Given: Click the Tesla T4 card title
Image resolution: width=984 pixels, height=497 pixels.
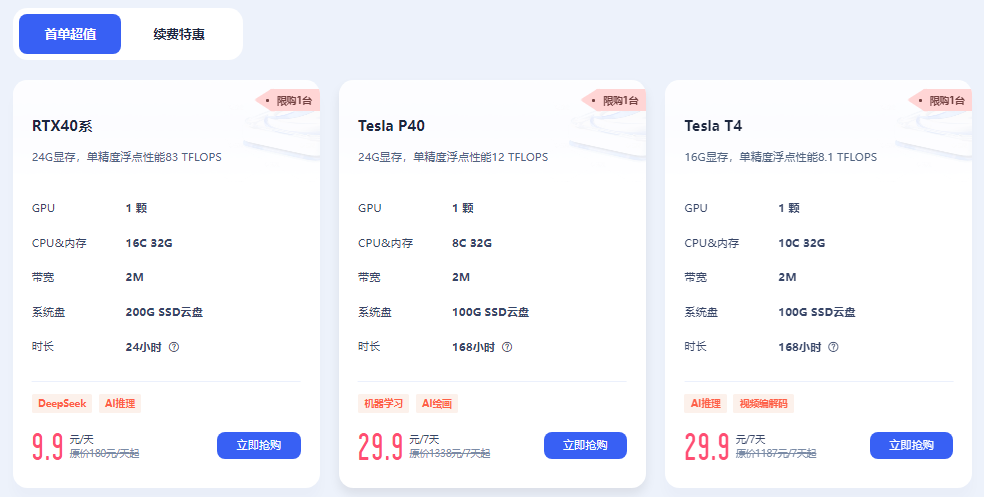Looking at the screenshot, I should (x=714, y=126).
